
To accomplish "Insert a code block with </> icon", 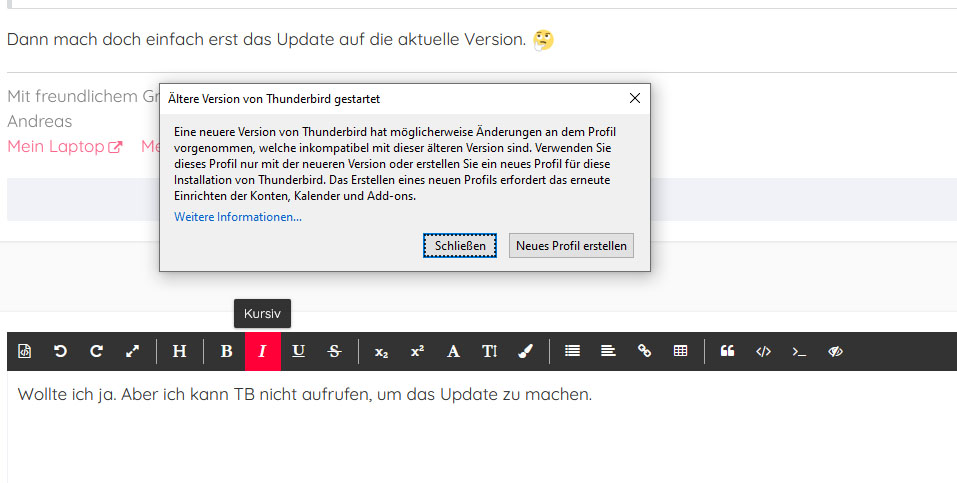I will coord(764,351).
